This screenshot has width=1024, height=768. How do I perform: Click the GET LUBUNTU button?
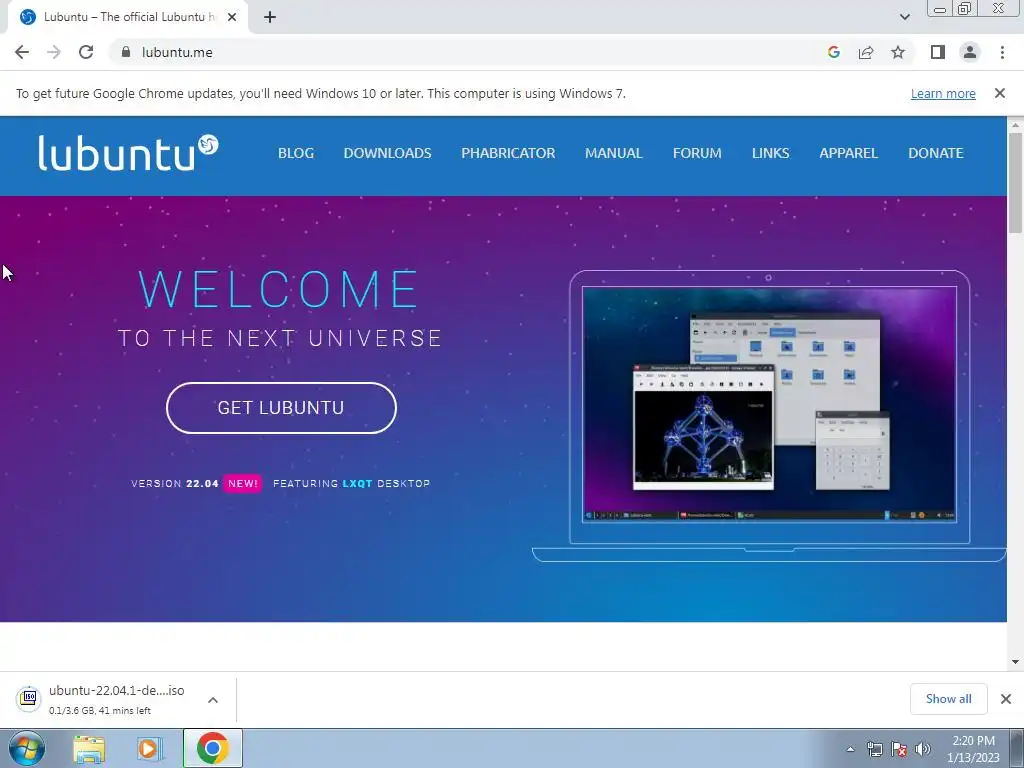281,408
